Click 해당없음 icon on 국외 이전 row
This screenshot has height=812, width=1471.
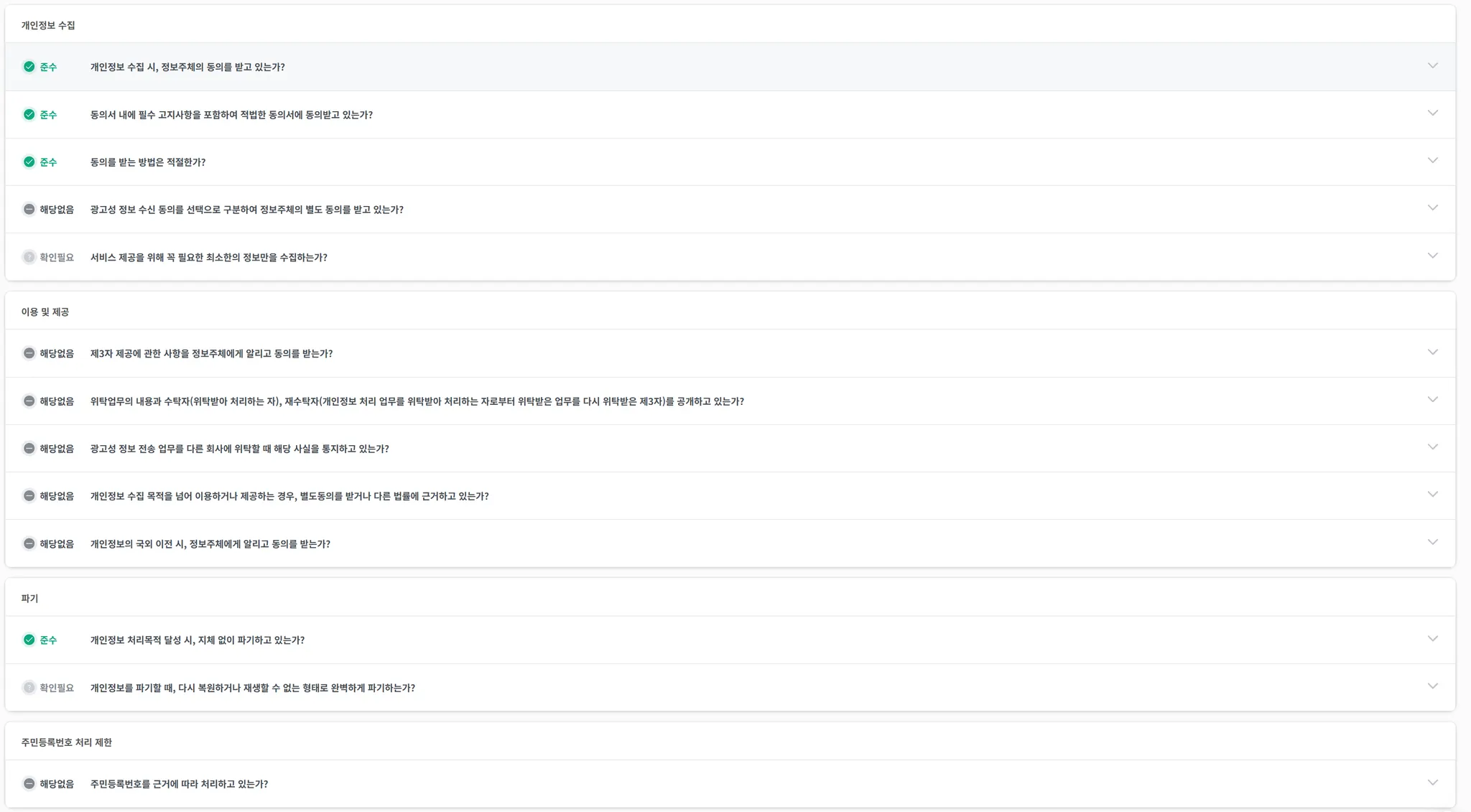(29, 543)
